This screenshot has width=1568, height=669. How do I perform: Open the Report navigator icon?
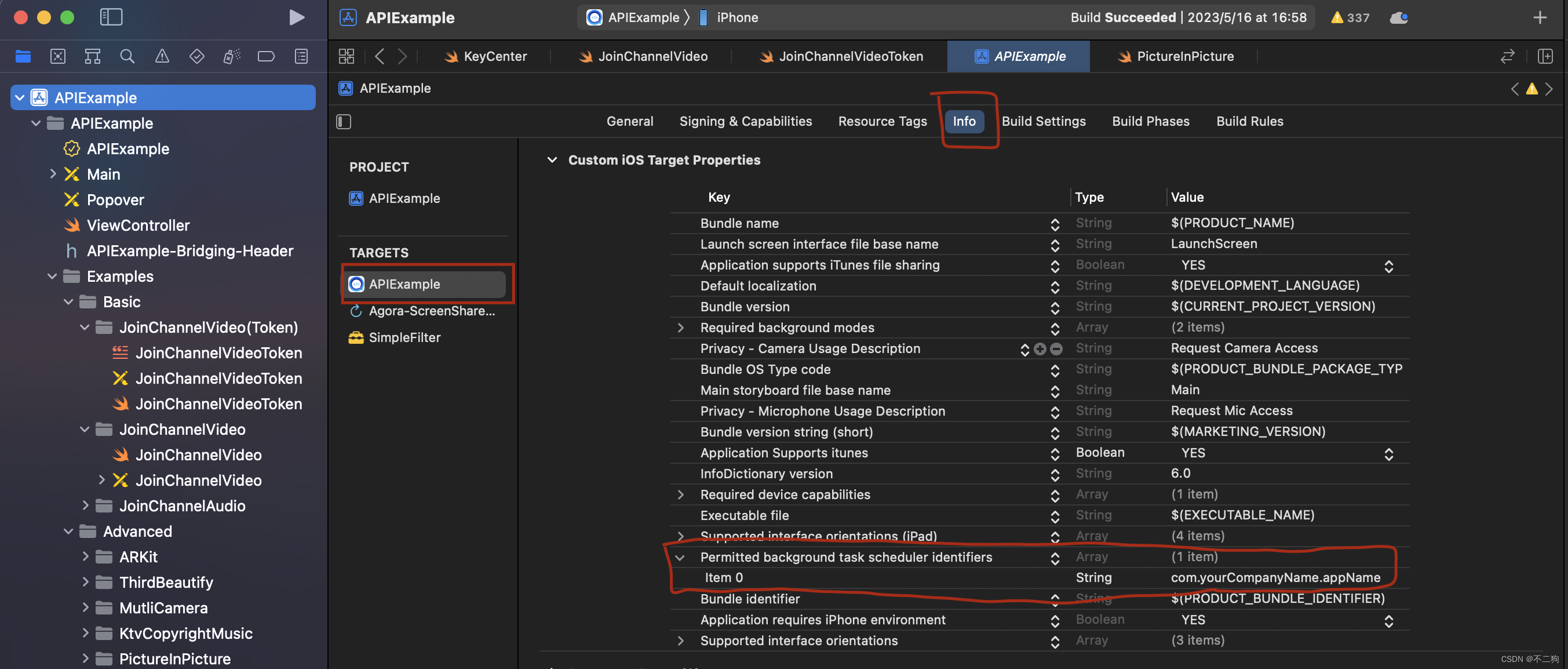coord(301,57)
